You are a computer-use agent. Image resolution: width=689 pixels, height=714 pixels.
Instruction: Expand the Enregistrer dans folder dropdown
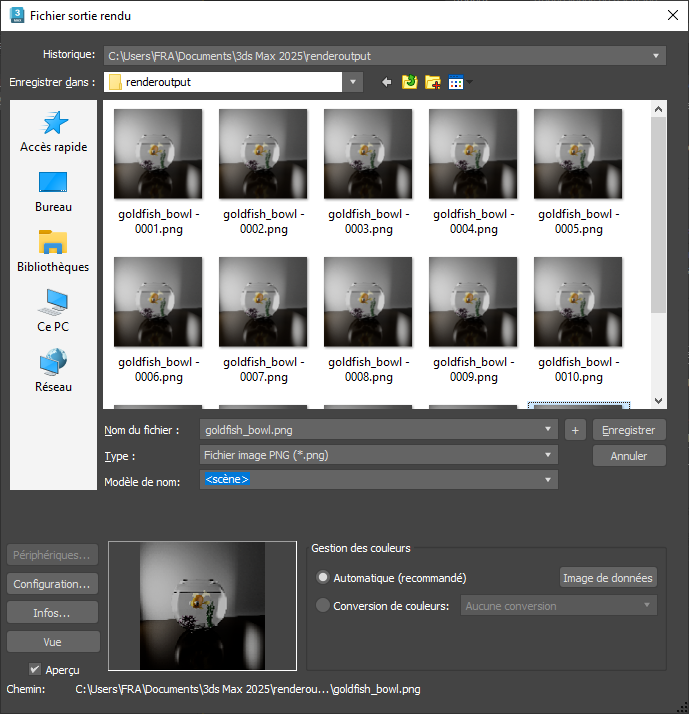tap(353, 82)
